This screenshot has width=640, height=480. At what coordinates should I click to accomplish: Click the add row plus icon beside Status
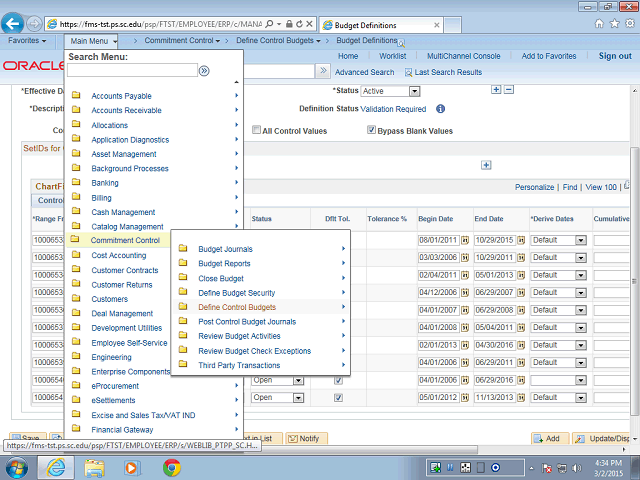(496, 90)
